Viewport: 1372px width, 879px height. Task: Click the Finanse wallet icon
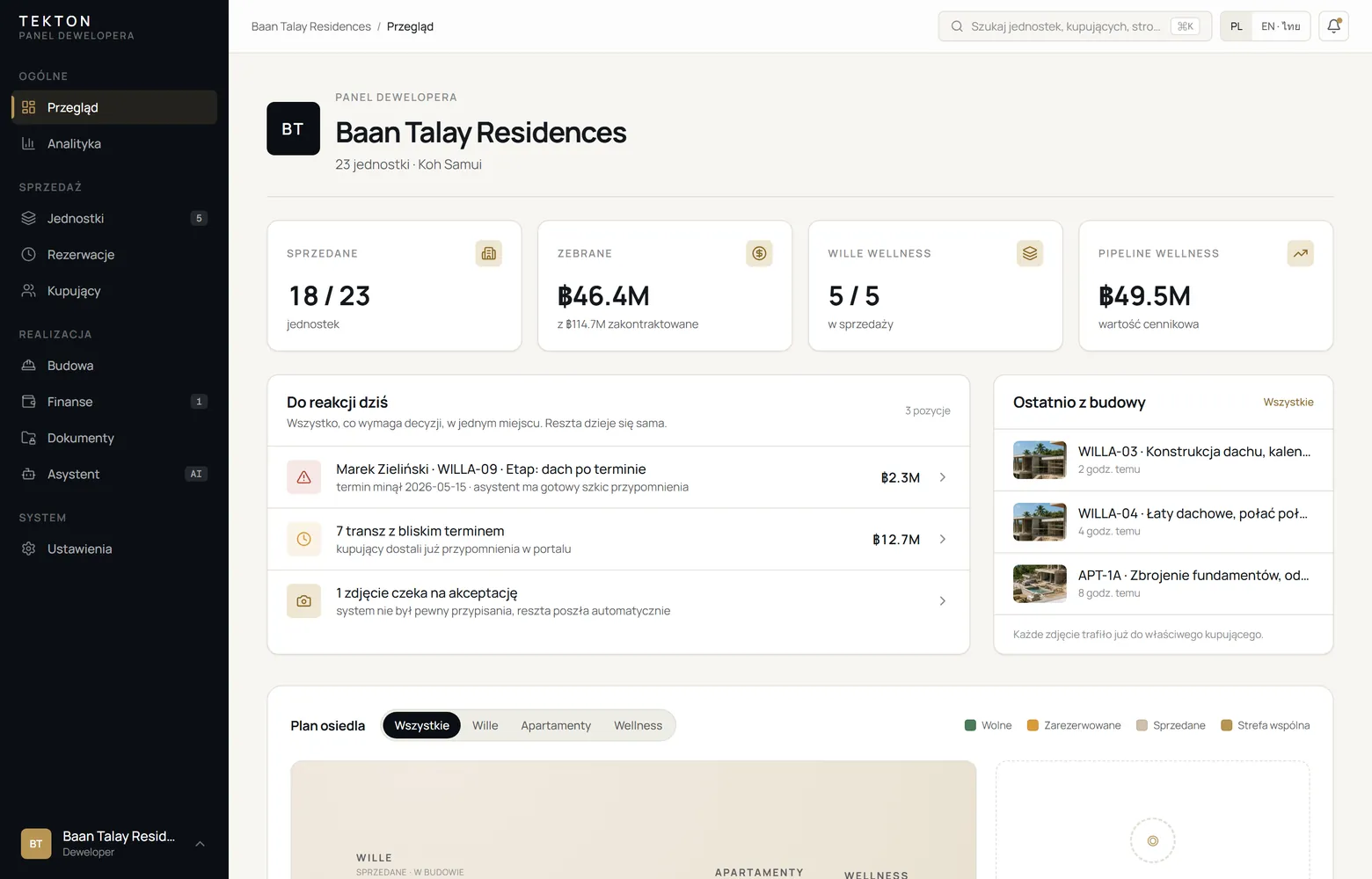[28, 401]
